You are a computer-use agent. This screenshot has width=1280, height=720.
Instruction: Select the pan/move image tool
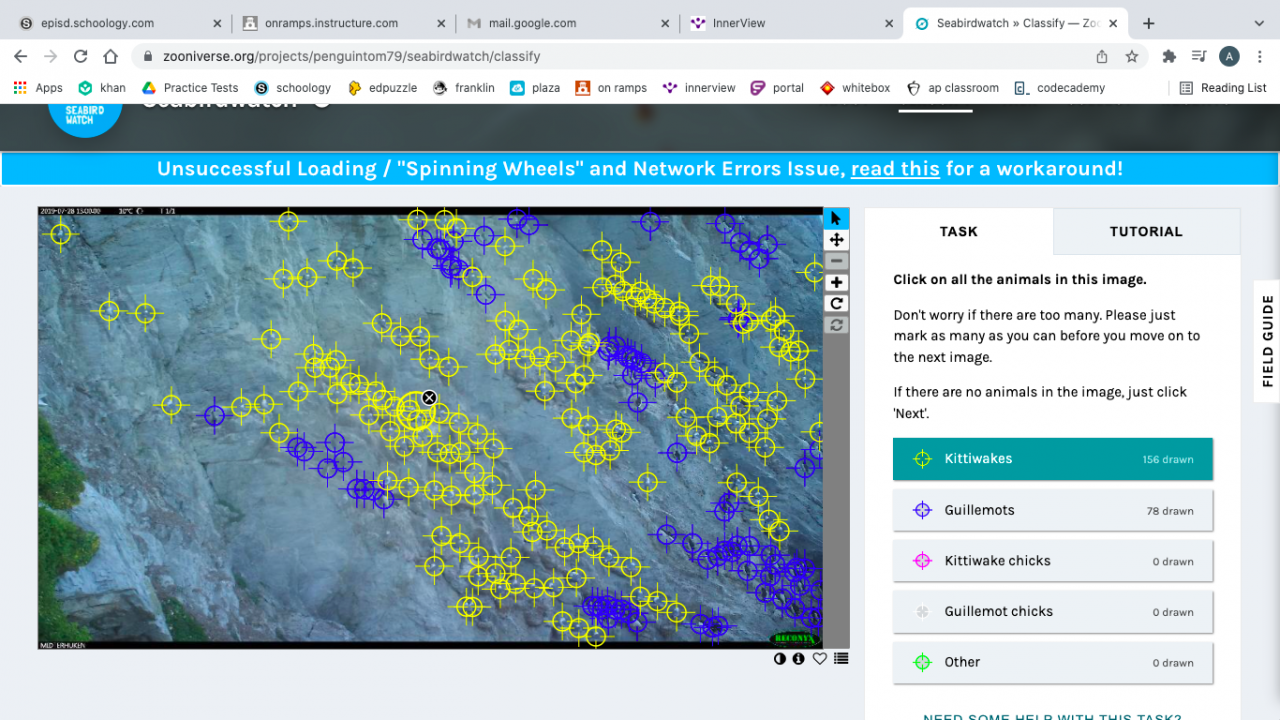click(836, 240)
